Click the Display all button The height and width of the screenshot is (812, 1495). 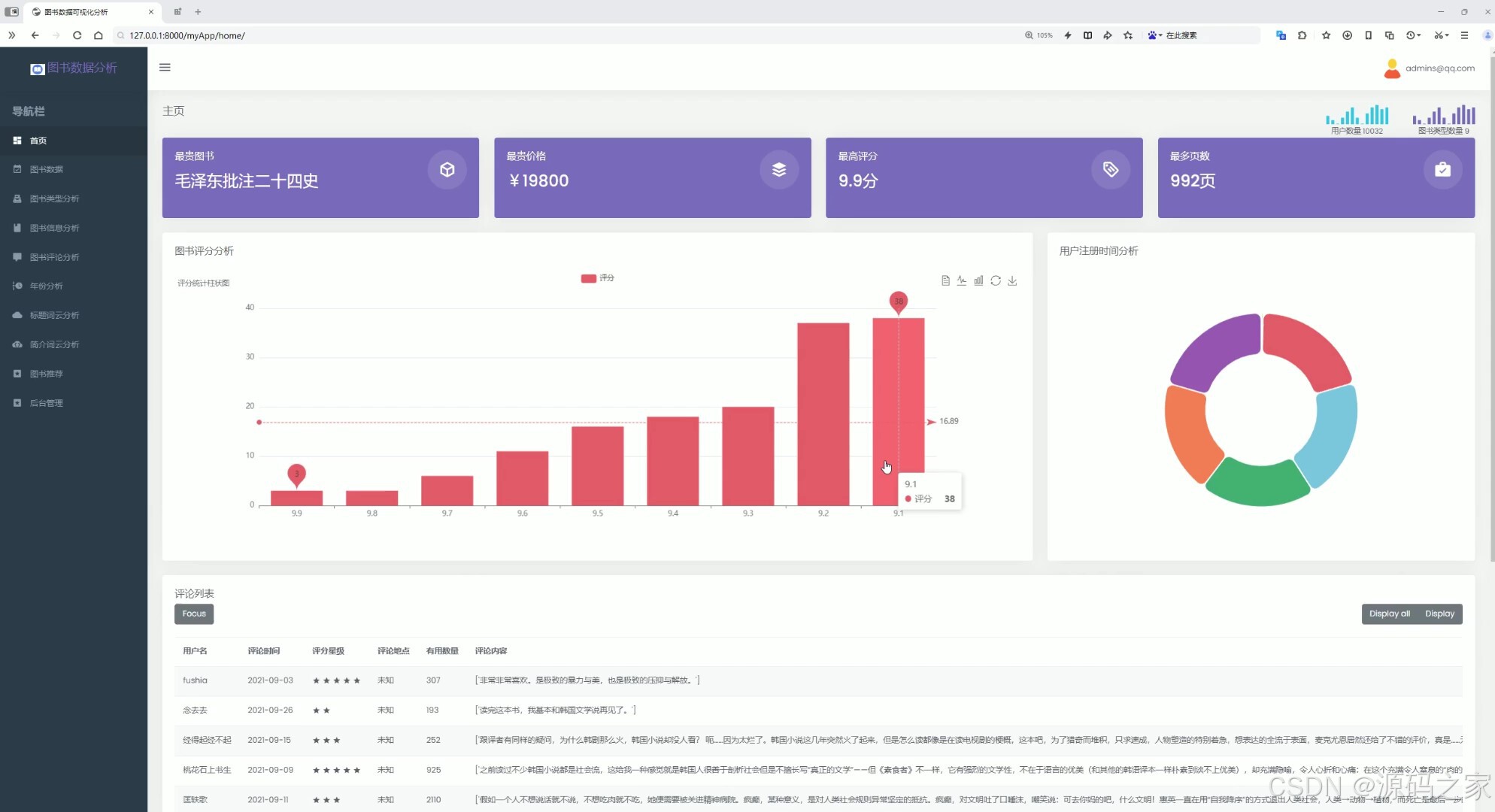(x=1389, y=614)
